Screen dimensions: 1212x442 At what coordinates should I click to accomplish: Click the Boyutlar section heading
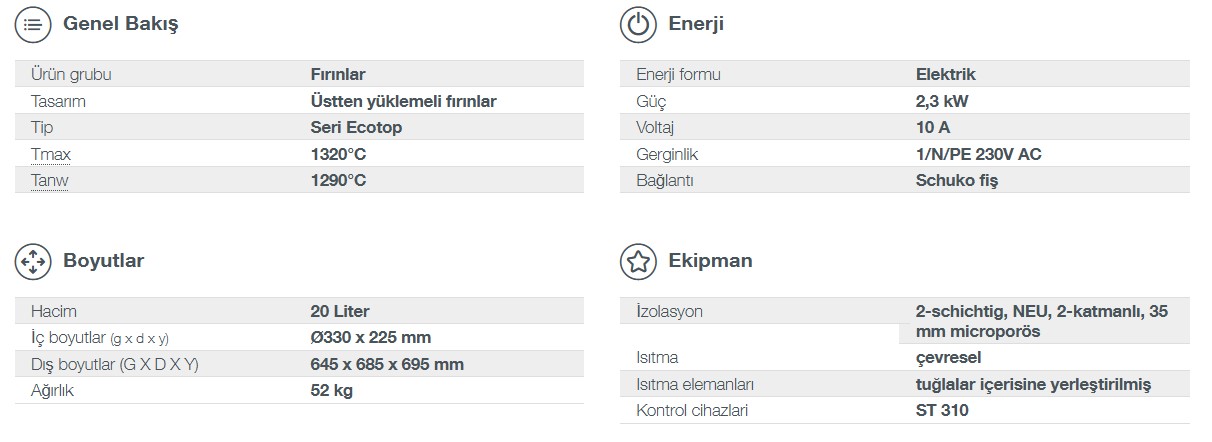pyautogui.click(x=104, y=261)
